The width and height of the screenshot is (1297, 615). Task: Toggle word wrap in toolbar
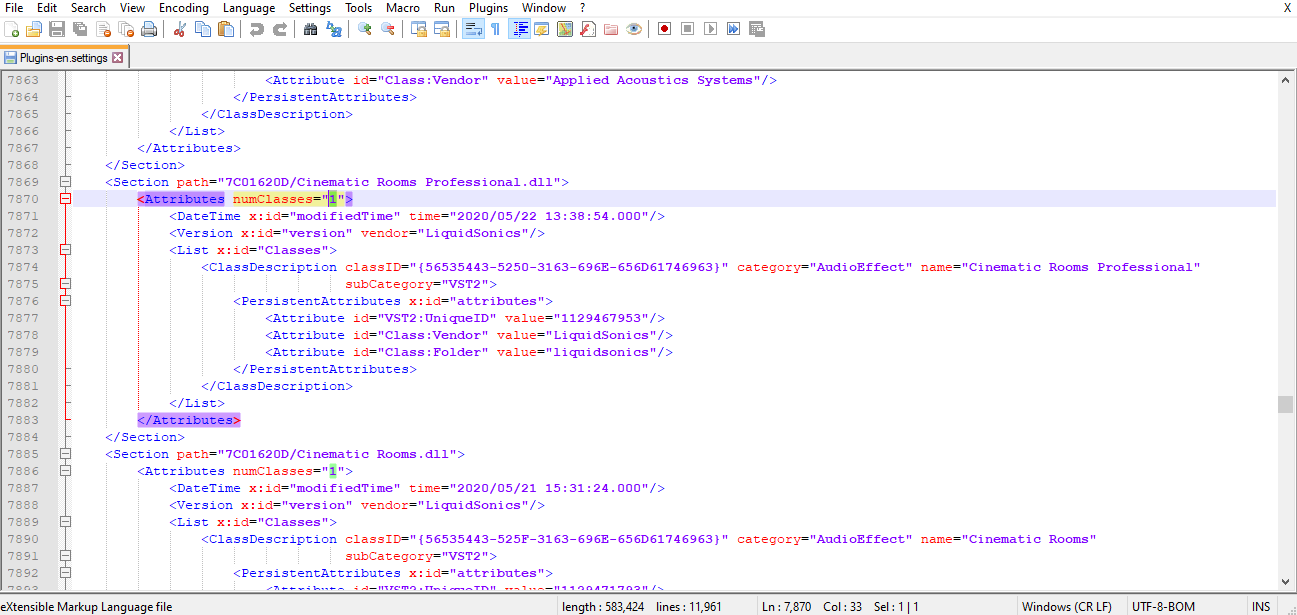click(473, 29)
